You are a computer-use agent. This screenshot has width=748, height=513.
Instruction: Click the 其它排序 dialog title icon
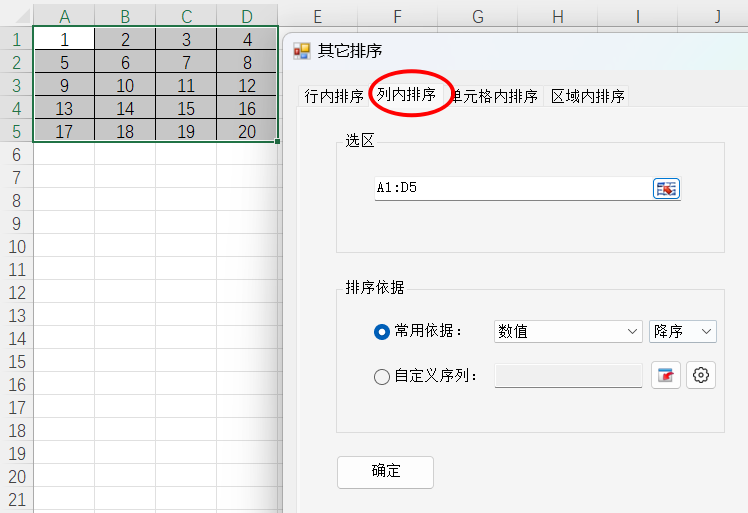[302, 51]
